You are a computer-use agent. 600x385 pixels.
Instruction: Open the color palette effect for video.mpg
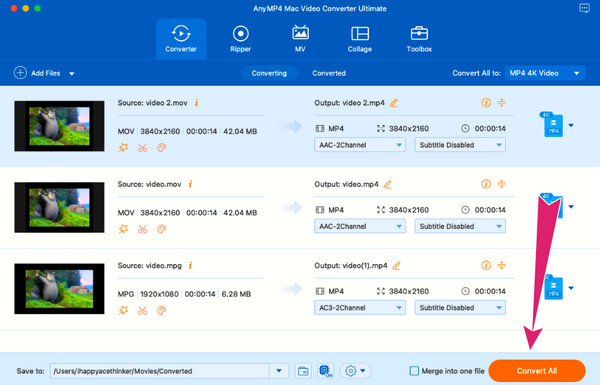pyautogui.click(x=161, y=310)
